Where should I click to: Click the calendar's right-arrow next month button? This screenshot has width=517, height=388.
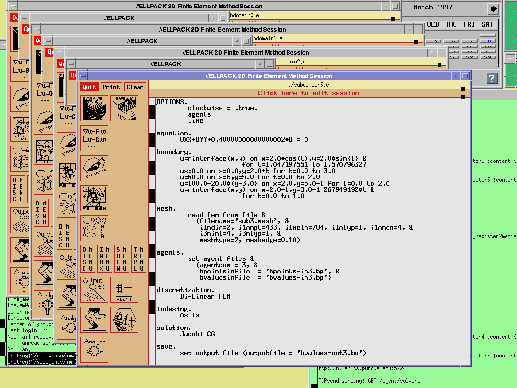pos(493,9)
